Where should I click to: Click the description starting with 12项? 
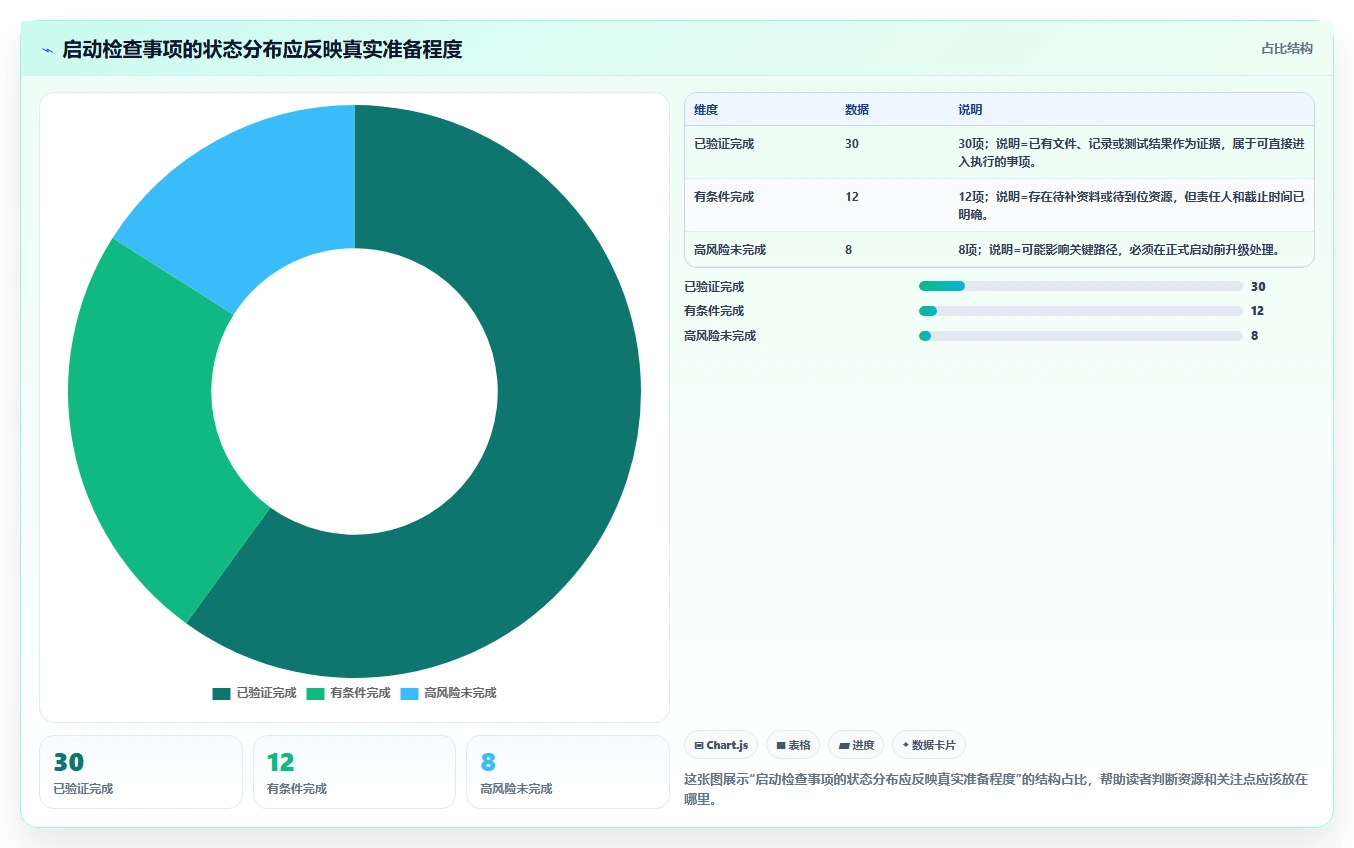point(1131,205)
